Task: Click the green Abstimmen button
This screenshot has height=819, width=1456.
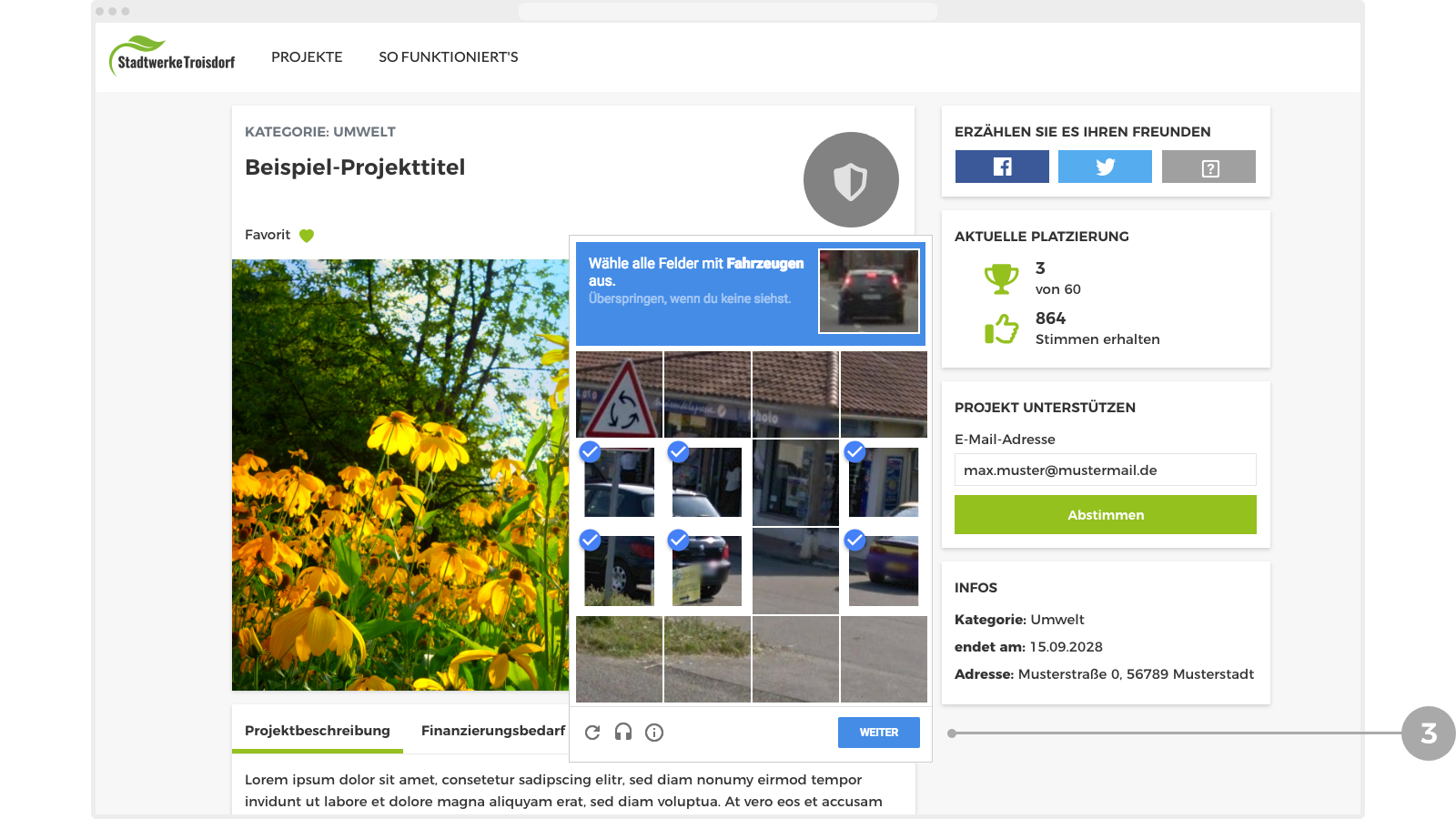Action: (1106, 515)
